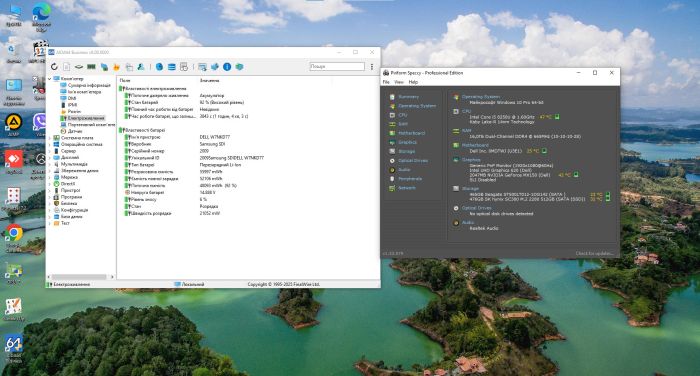Screen dimensions: 700x376
Task: Click in the AIDA64 search field
Action: (x=337, y=66)
